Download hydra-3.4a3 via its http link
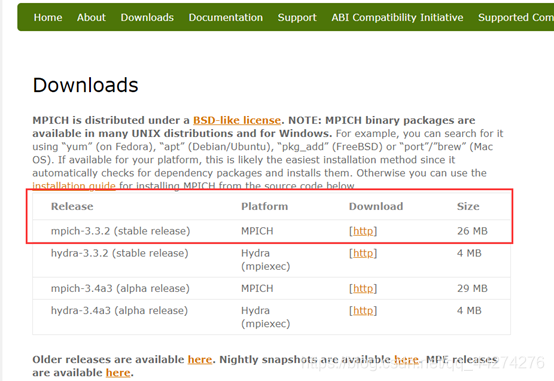554x381 pixels. tap(363, 310)
